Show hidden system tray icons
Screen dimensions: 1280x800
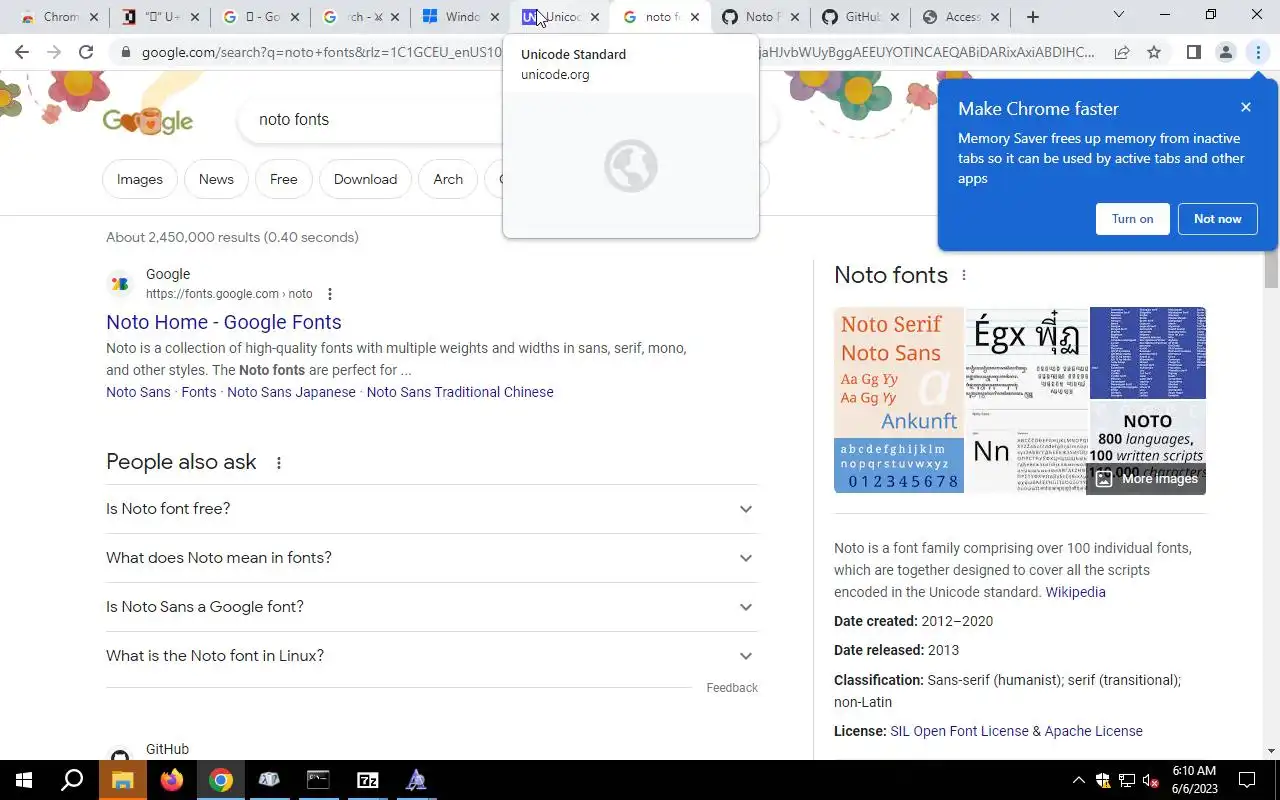(x=1078, y=780)
